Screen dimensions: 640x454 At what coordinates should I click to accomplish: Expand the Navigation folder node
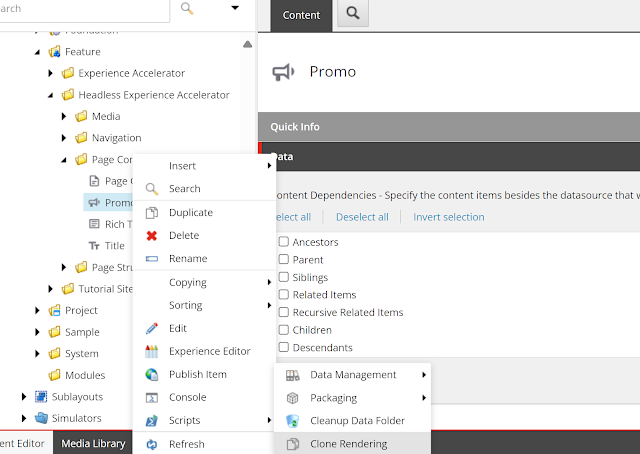pyautogui.click(x=64, y=138)
